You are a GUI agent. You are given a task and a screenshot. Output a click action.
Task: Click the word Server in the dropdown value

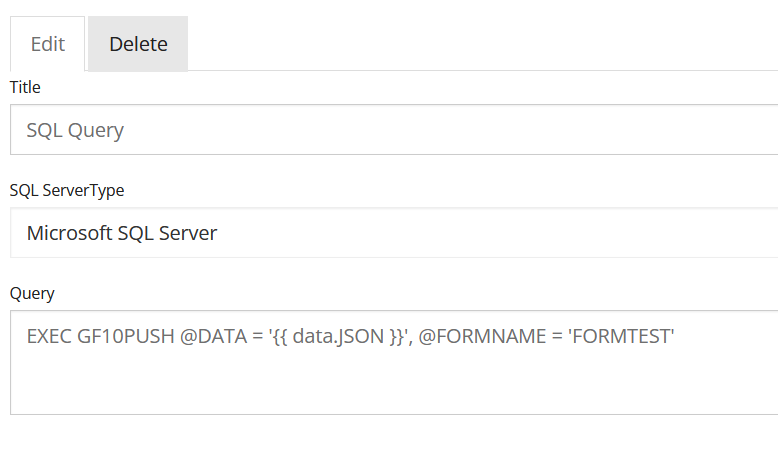click(185, 233)
